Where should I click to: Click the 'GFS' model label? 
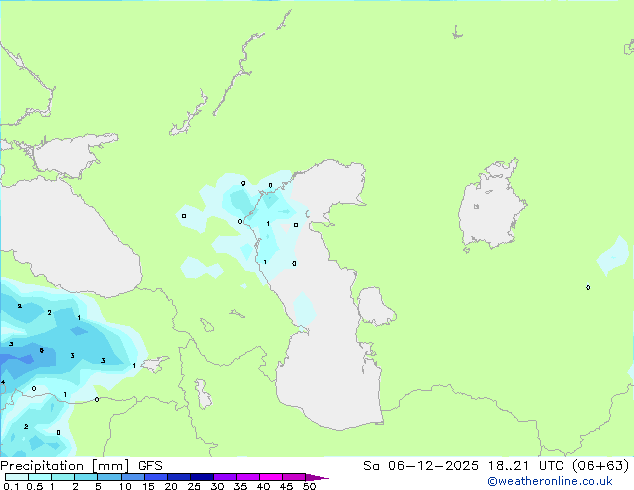150,466
